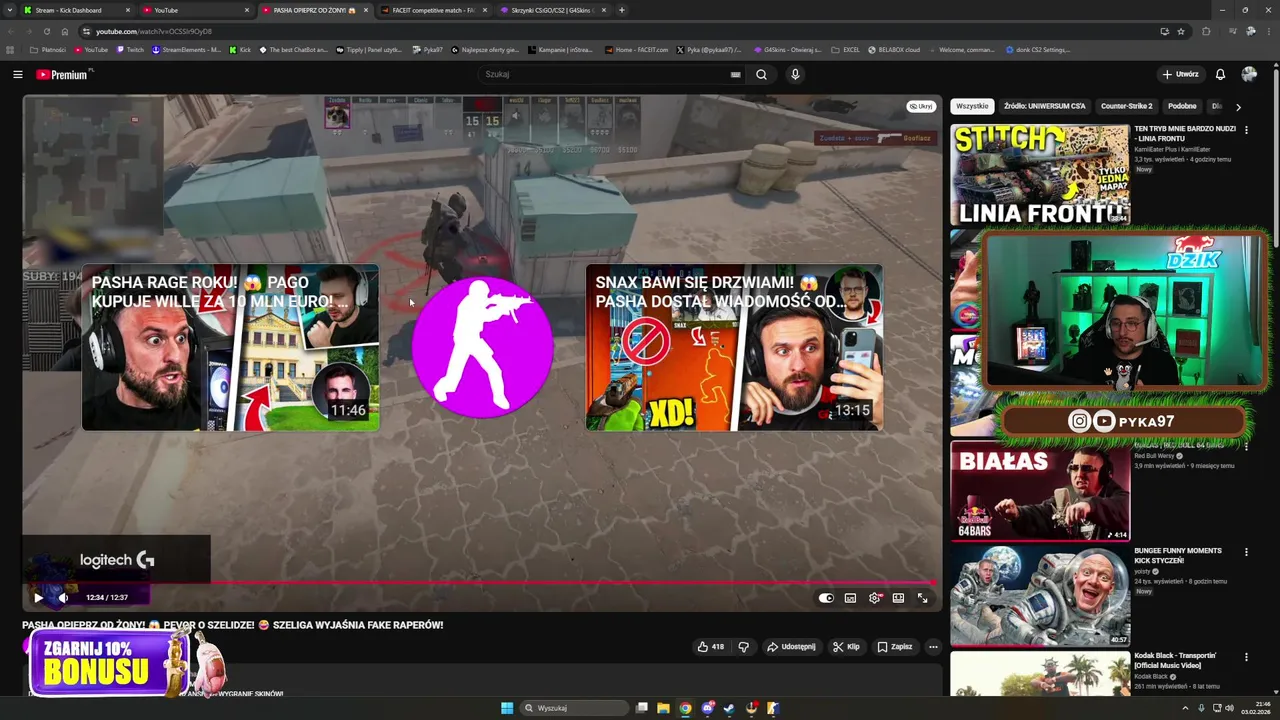
Task: Switch to Skrzynki CS:GO/CS2 G4Skins tab
Action: pos(552,10)
